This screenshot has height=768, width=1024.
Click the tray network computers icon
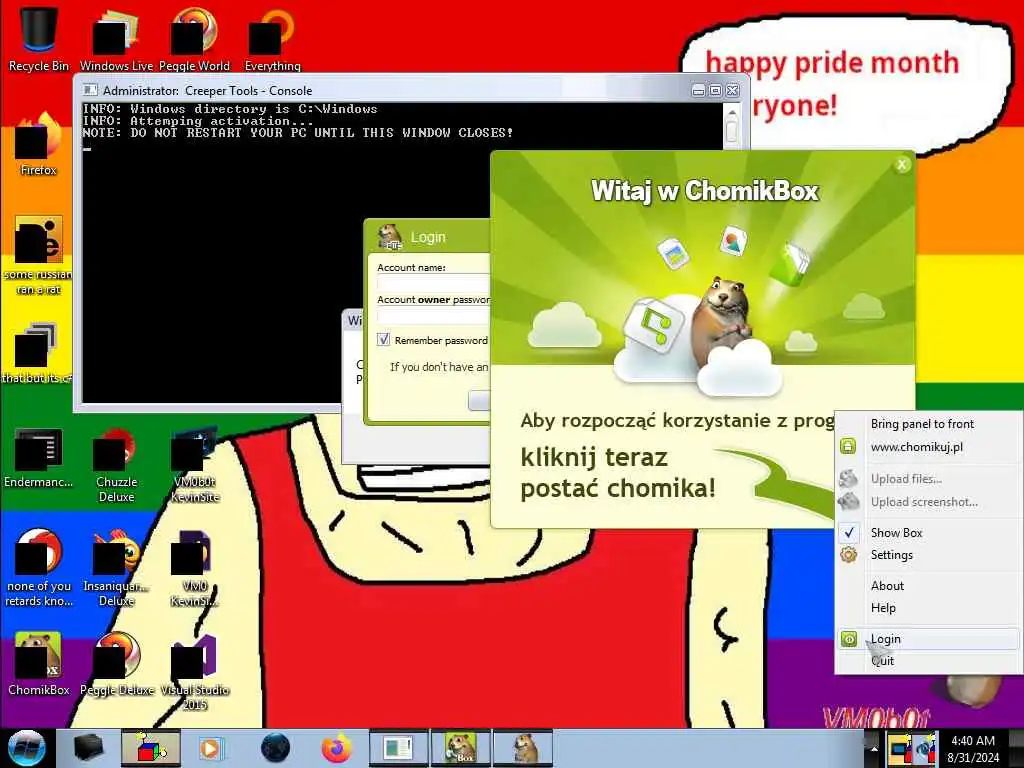click(900, 748)
